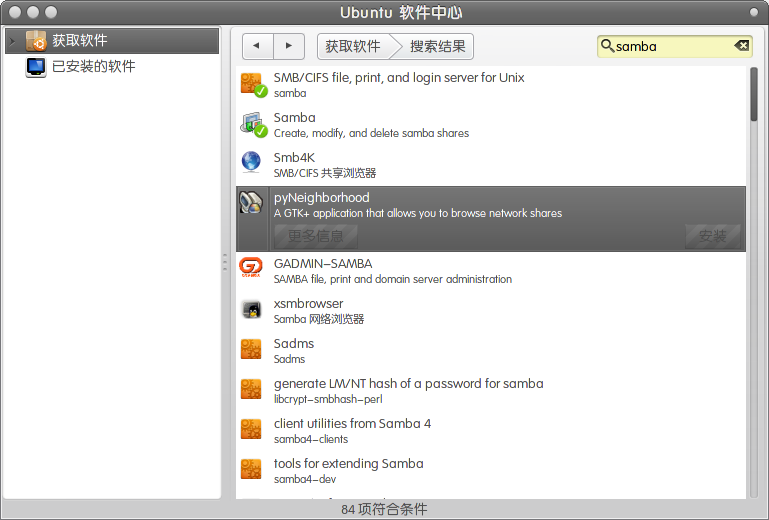Click the Samba shares app icon
The height and width of the screenshot is (520, 769).
point(253,125)
